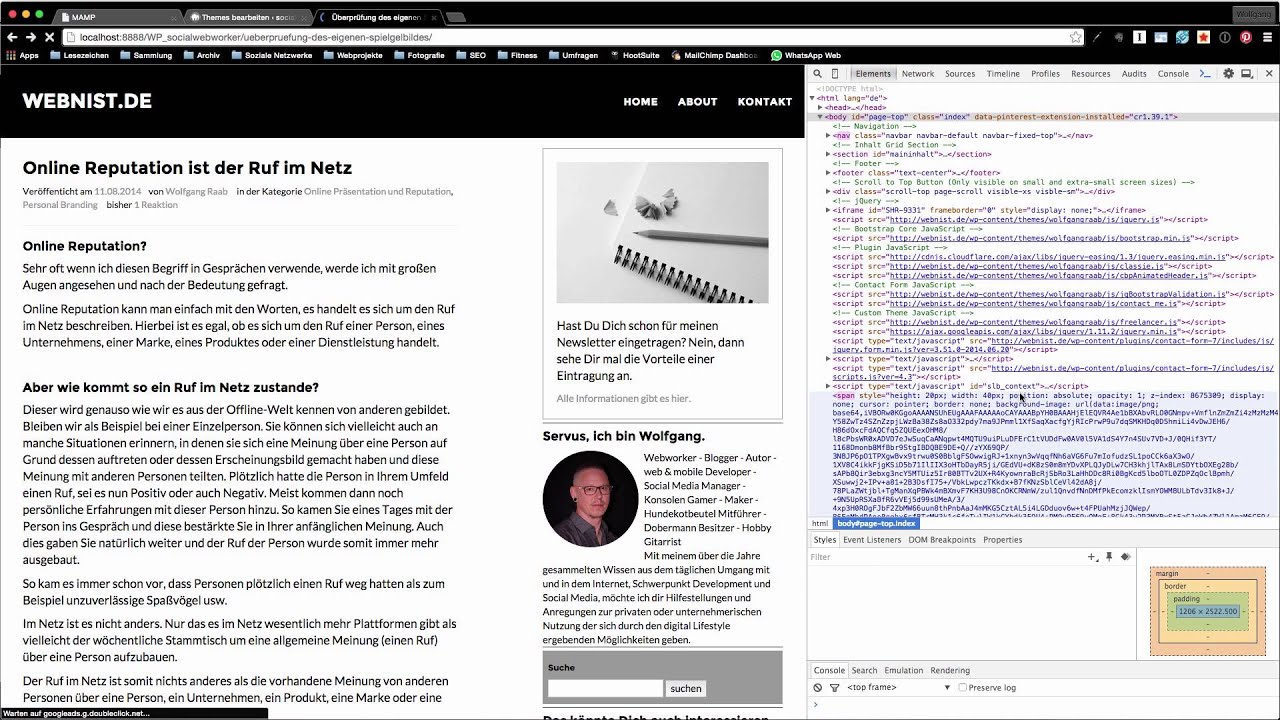Go back with the browser back arrow

tap(12, 37)
